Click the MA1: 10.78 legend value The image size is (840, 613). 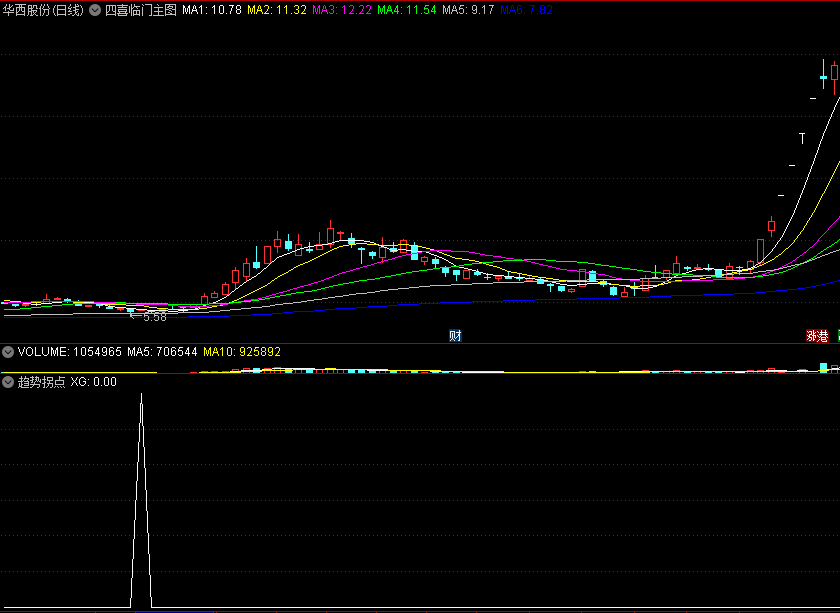tap(212, 10)
